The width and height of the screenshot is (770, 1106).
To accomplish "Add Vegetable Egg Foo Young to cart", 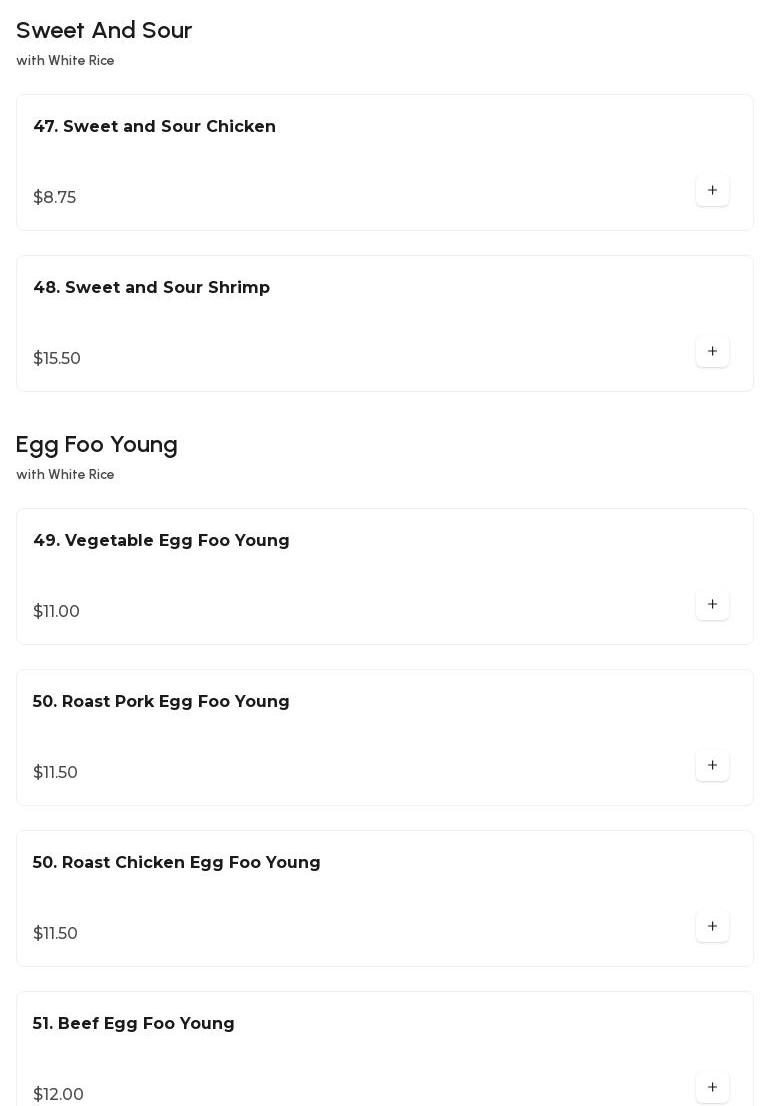I will pyautogui.click(x=712, y=604).
